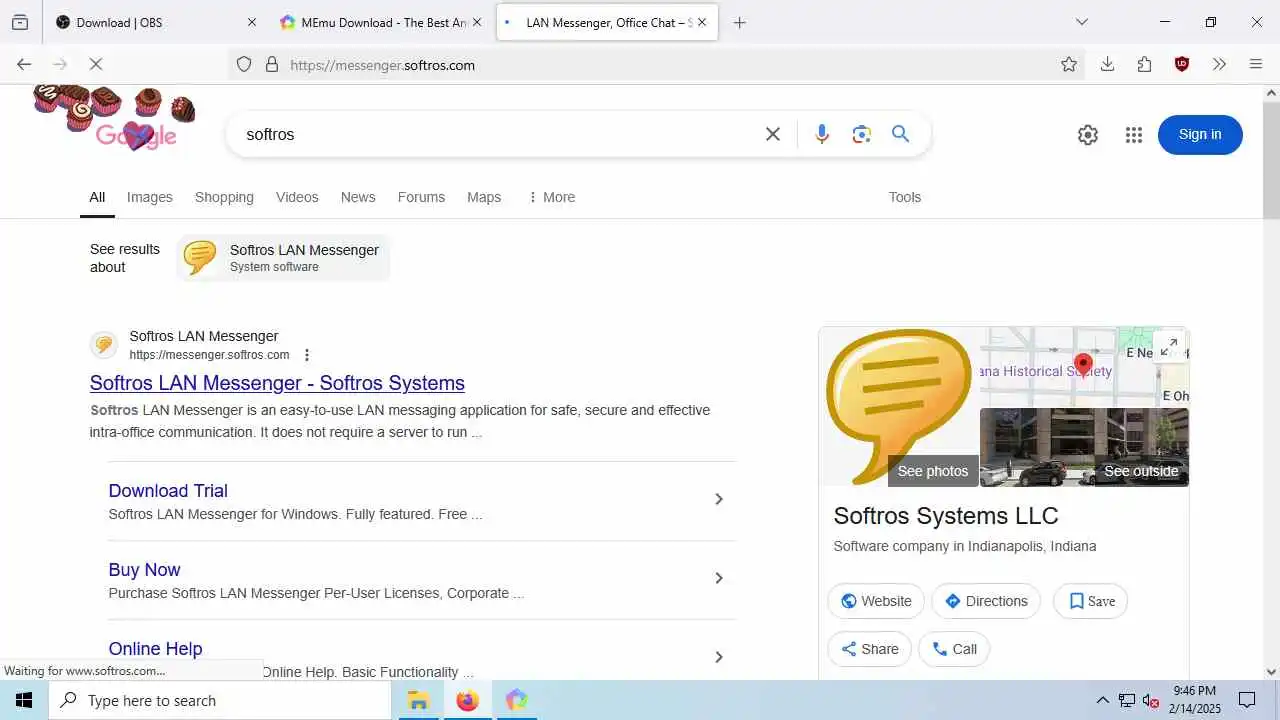Close the MEmu Download tab
Viewport: 1280px width, 720px height.
click(x=477, y=22)
